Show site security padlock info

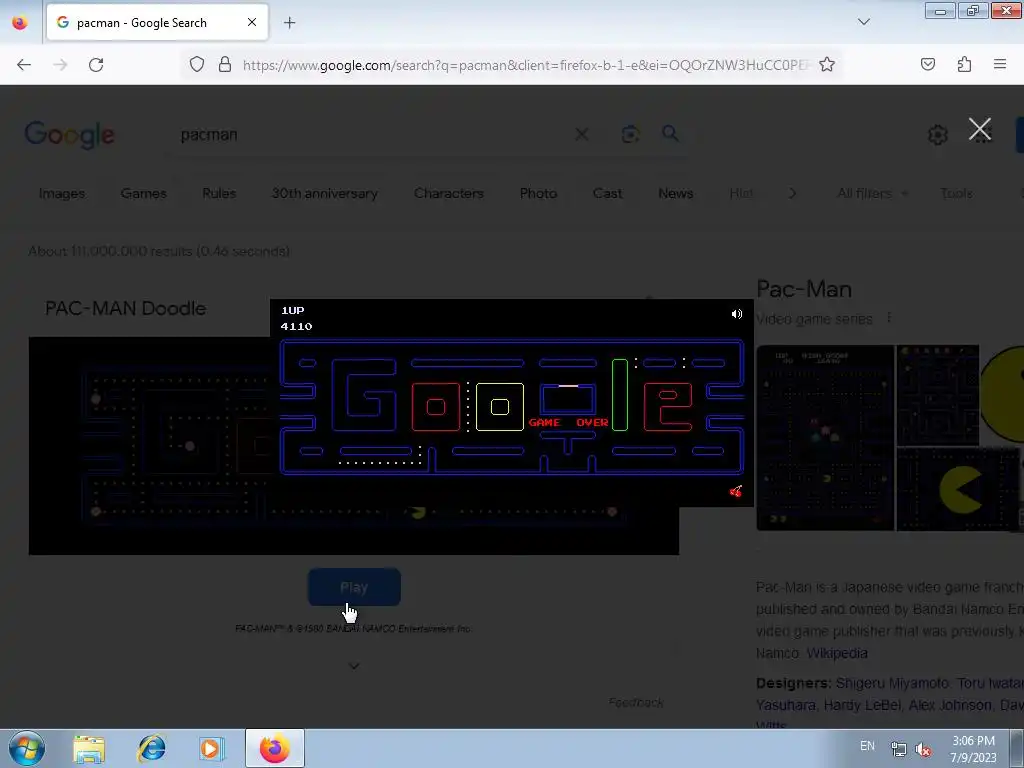point(225,64)
